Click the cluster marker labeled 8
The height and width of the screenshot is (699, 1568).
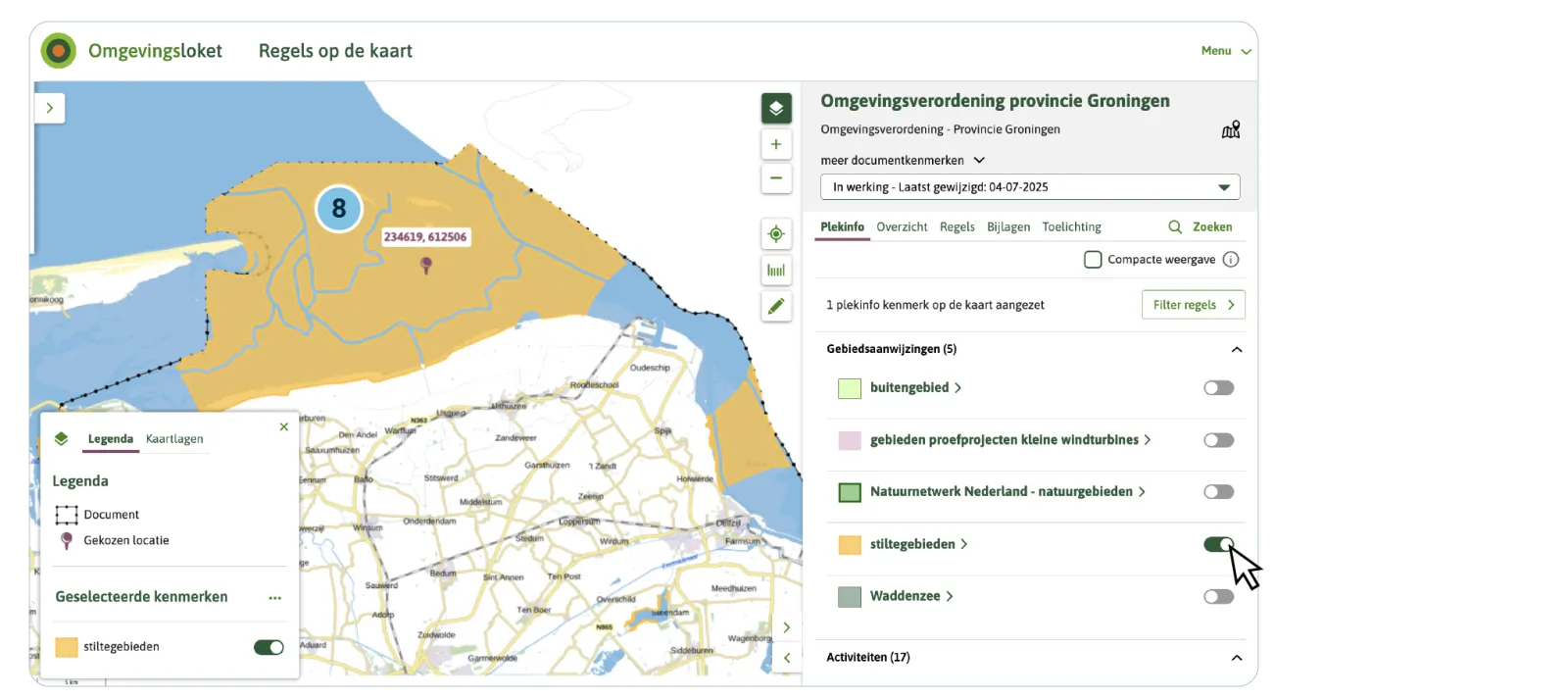pyautogui.click(x=339, y=208)
